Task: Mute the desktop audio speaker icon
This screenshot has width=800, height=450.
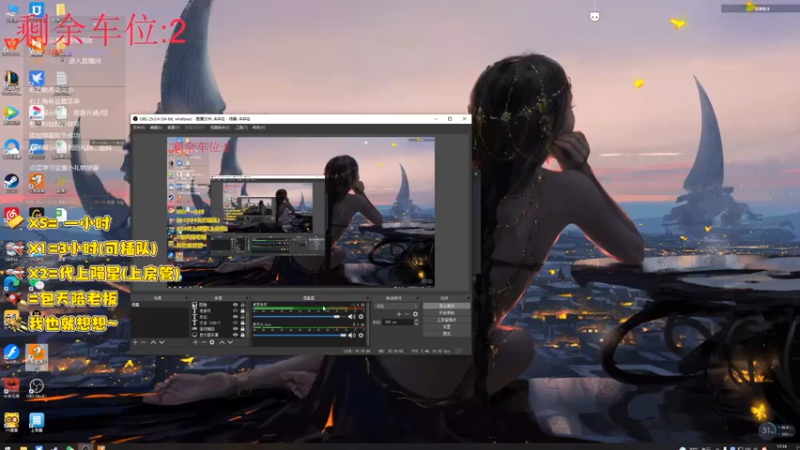Action: point(351,316)
